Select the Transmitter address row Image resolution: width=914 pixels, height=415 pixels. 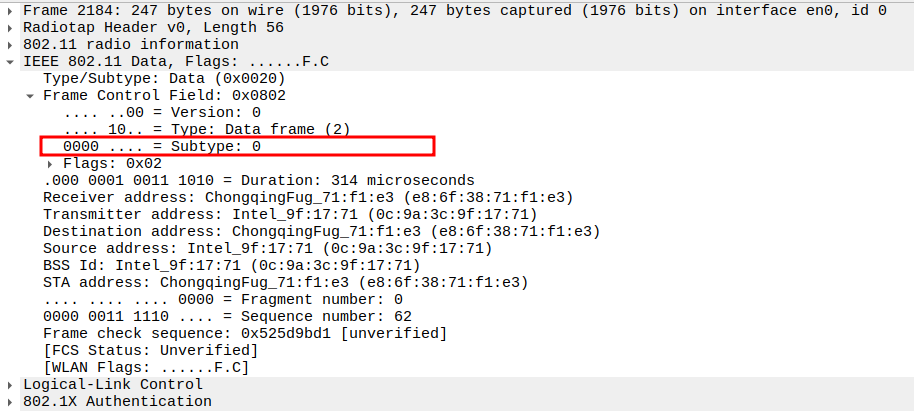[290, 214]
